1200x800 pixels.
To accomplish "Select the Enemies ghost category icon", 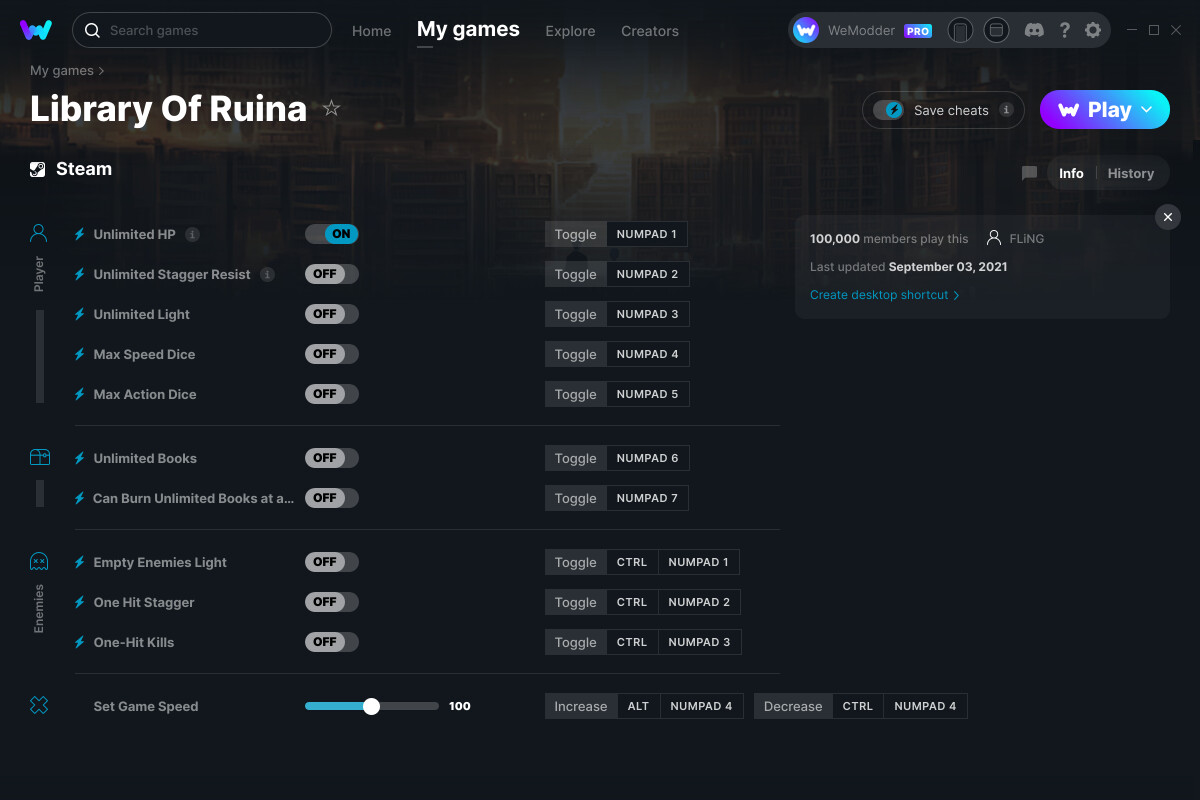I will [39, 562].
